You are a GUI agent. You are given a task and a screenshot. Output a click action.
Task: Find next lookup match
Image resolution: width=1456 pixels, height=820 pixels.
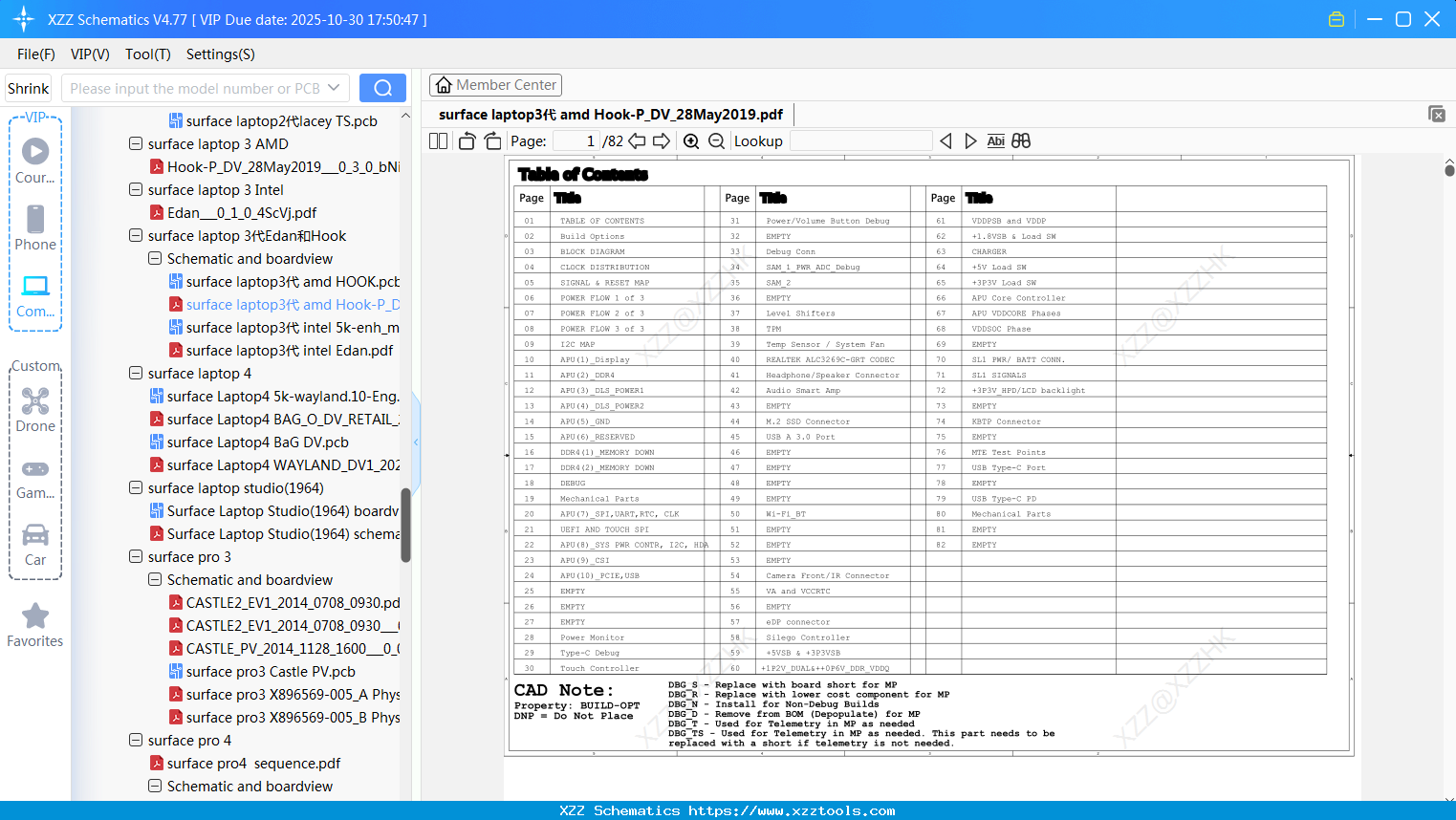click(x=970, y=140)
